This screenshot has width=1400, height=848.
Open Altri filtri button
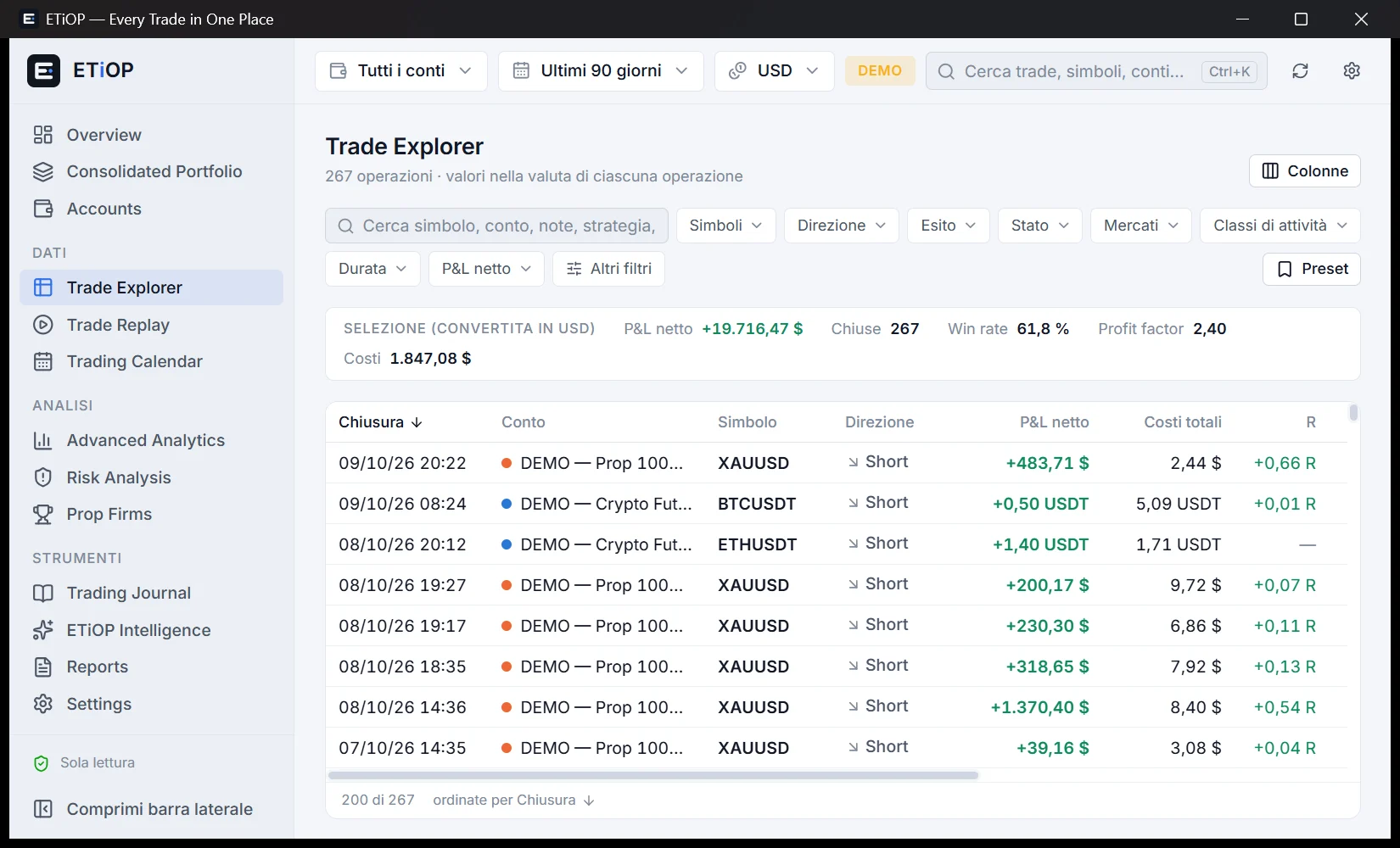[x=608, y=269]
